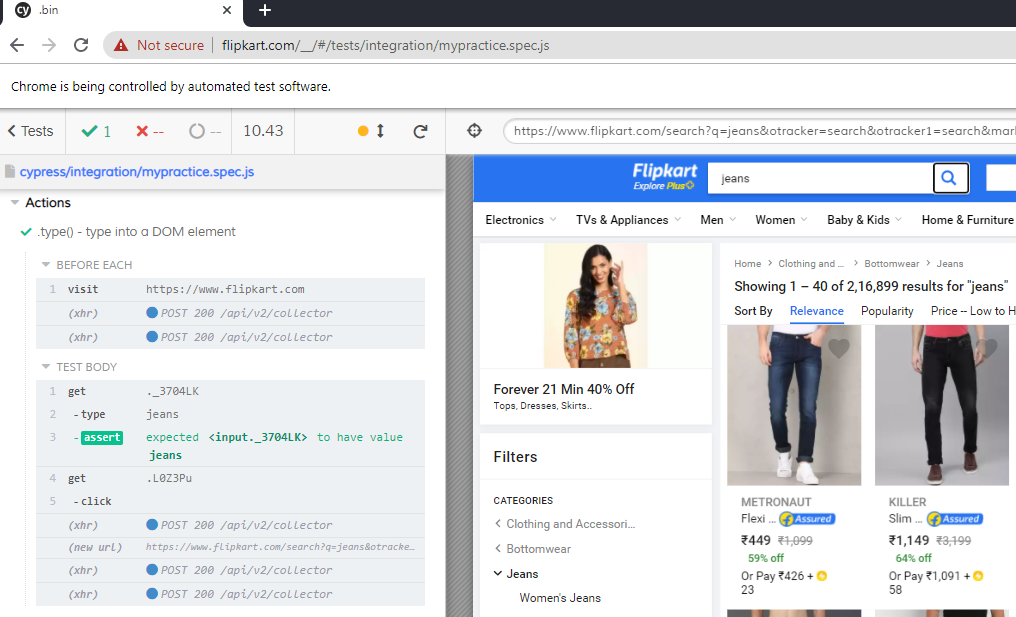Wishlist the Metronaut jeans heart icon
This screenshot has width=1016, height=617.
pyautogui.click(x=839, y=348)
